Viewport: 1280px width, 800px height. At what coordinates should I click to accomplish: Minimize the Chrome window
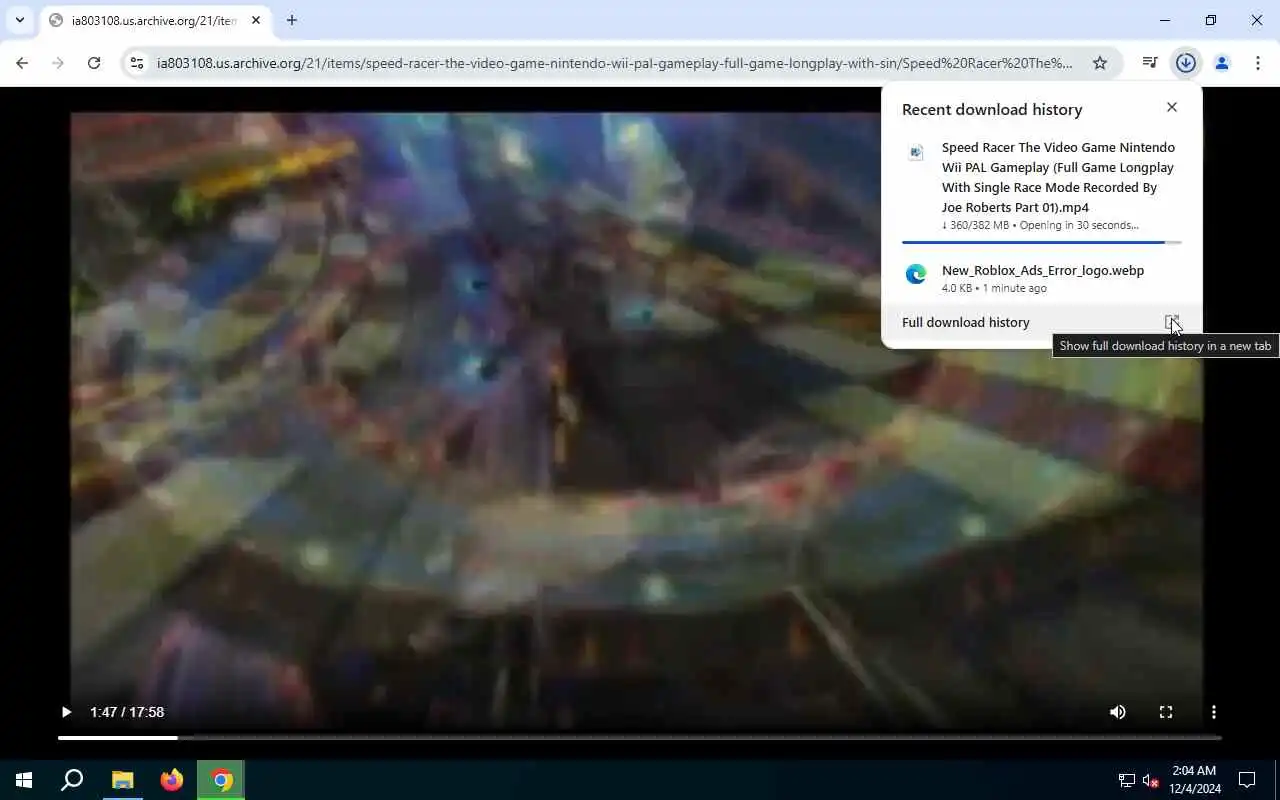coord(1165,20)
